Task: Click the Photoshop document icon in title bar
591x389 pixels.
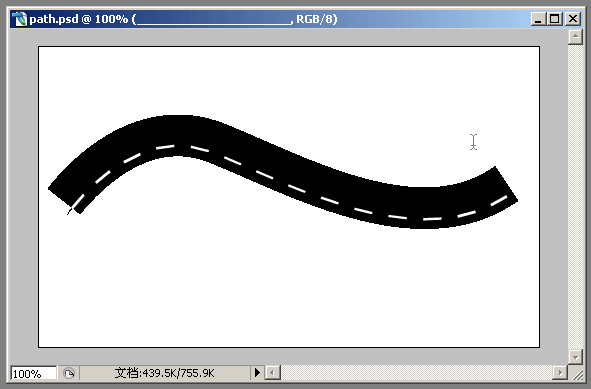Action: point(19,19)
